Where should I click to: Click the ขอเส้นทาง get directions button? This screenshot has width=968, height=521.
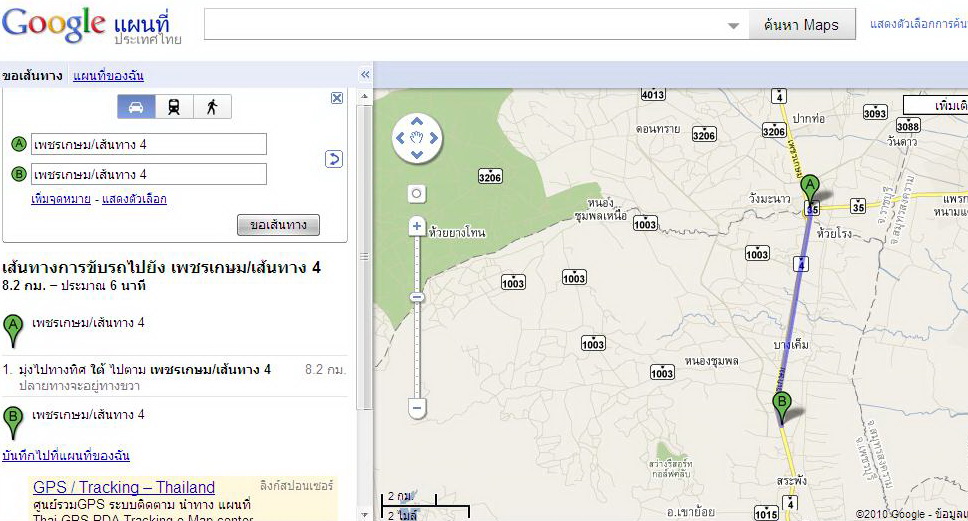coord(278,225)
